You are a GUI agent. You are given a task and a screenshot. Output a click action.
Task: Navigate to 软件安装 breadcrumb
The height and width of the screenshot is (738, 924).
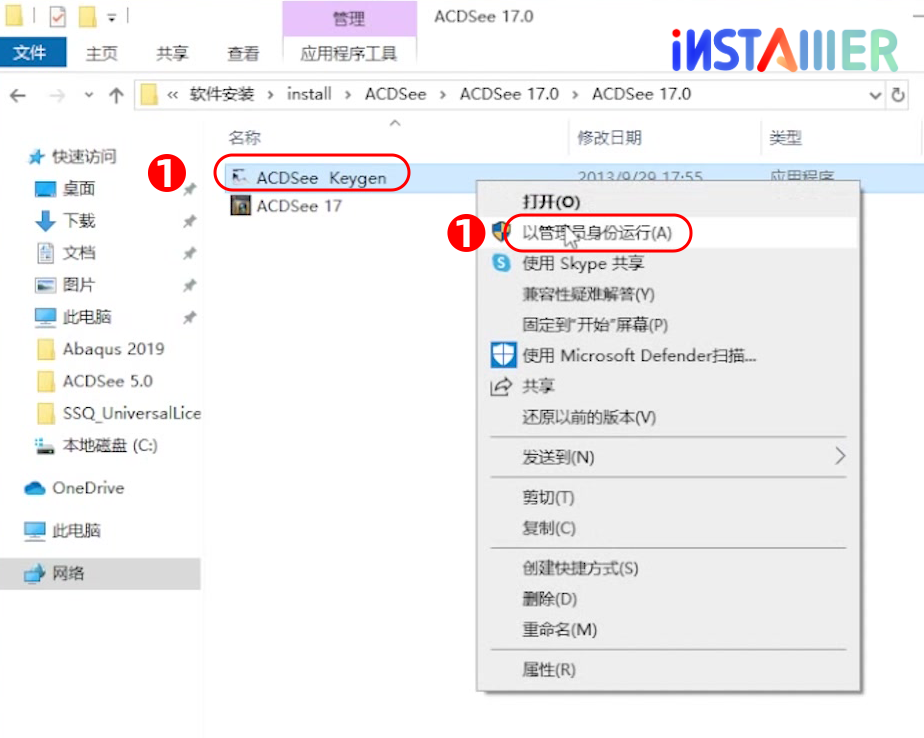(x=222, y=94)
